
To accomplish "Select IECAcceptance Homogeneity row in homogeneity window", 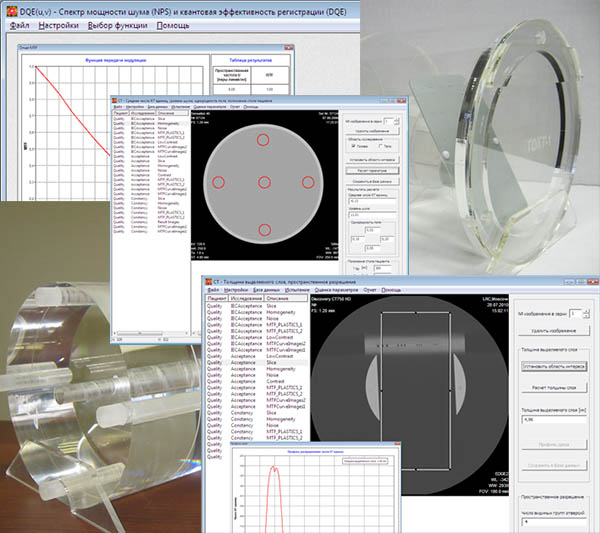I will (150, 124).
